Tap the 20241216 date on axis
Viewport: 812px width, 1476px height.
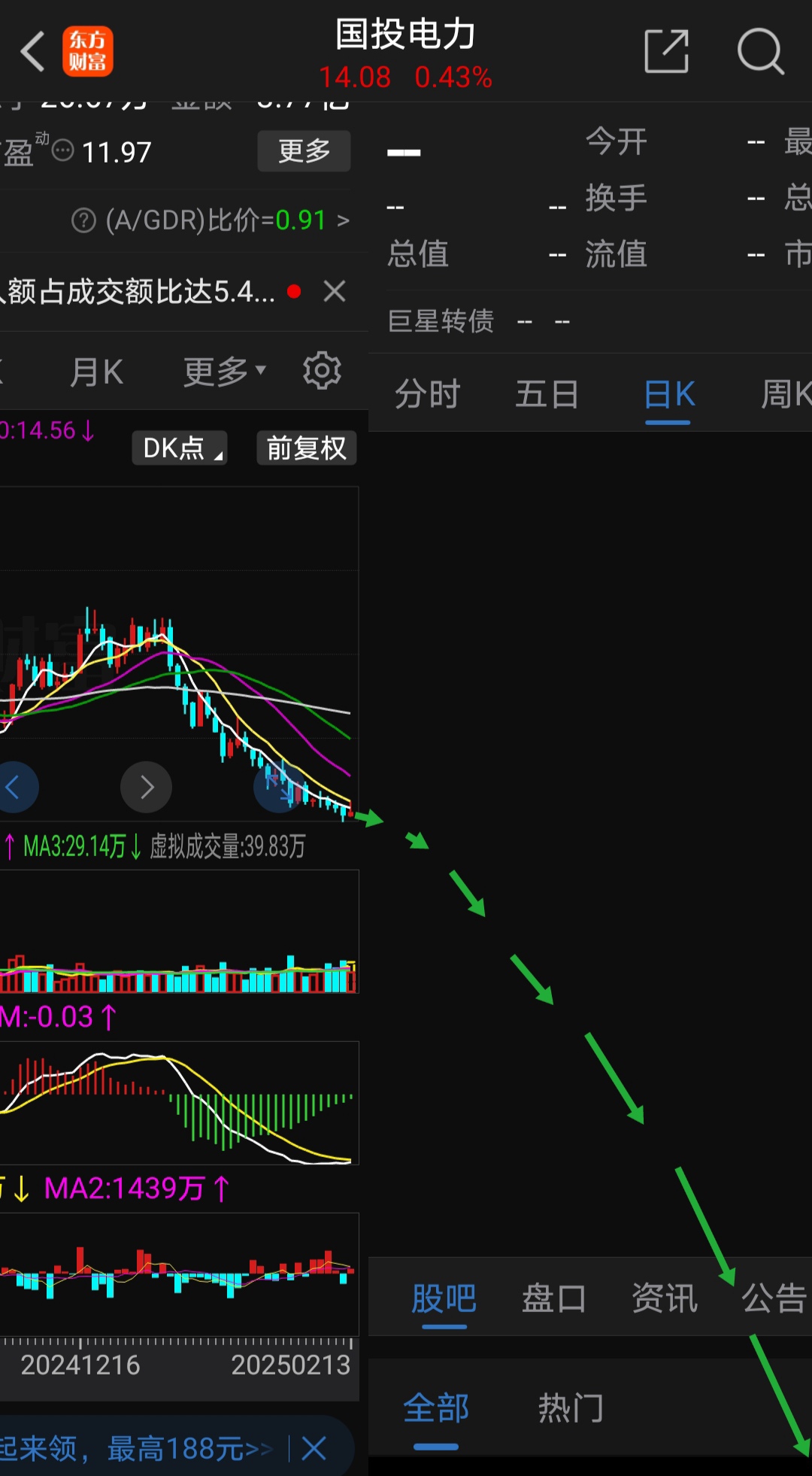click(x=80, y=1365)
